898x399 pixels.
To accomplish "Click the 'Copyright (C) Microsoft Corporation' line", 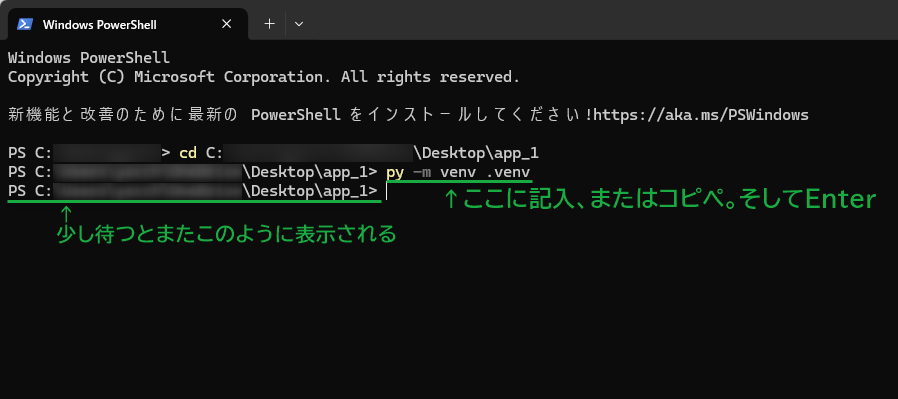I will pyautogui.click(x=264, y=77).
